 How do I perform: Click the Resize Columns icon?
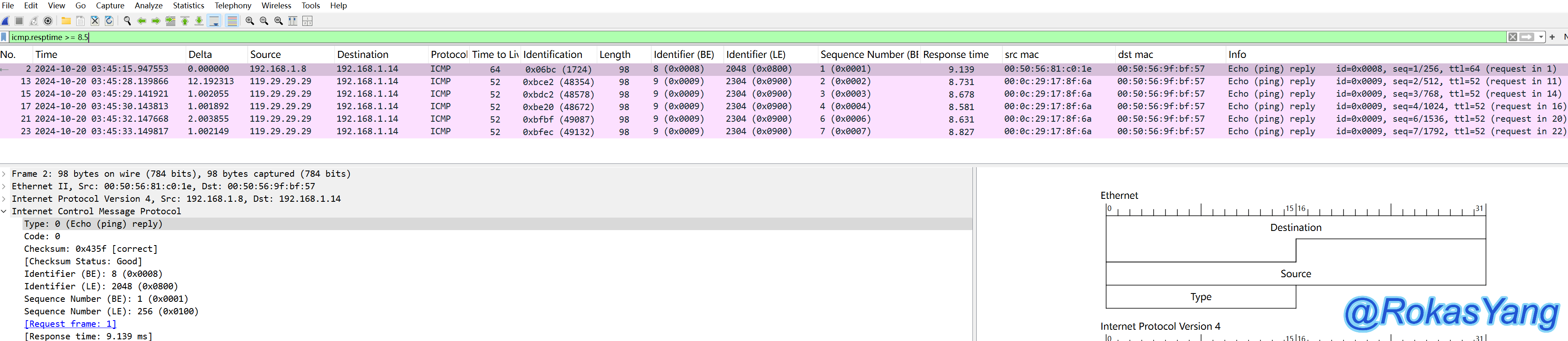point(293,21)
